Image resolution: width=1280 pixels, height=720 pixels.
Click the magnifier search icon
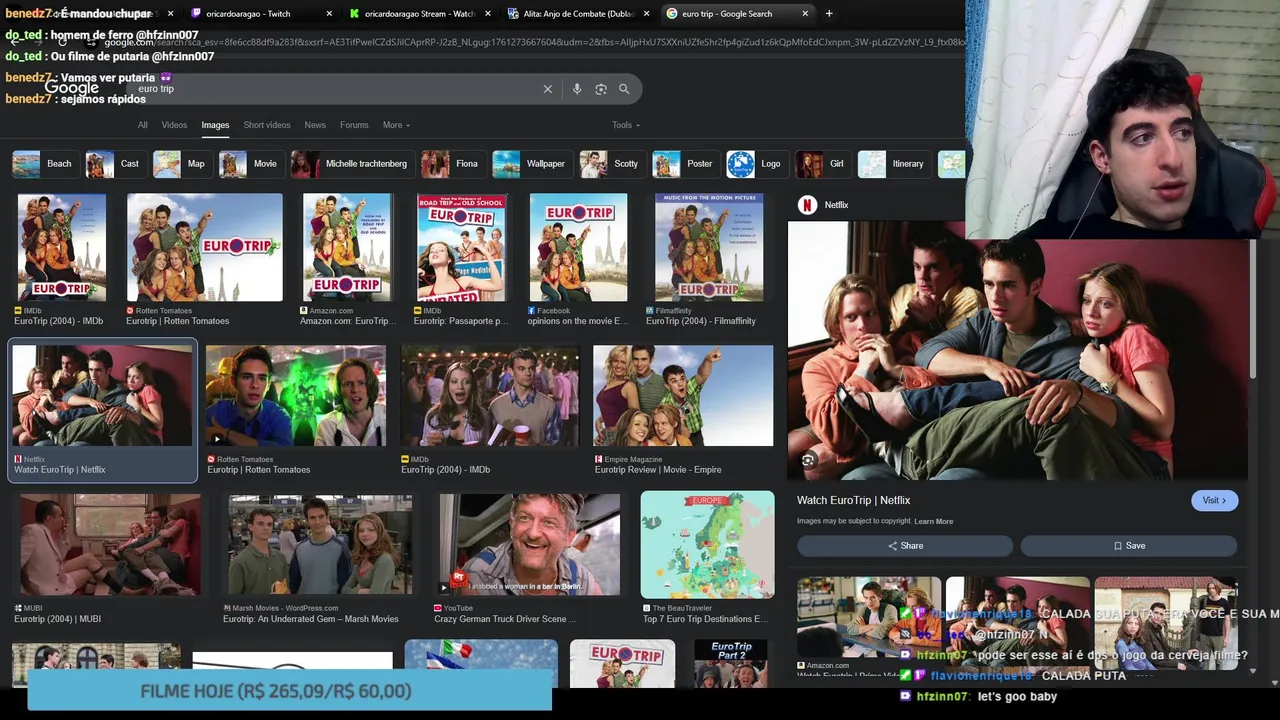pos(624,89)
